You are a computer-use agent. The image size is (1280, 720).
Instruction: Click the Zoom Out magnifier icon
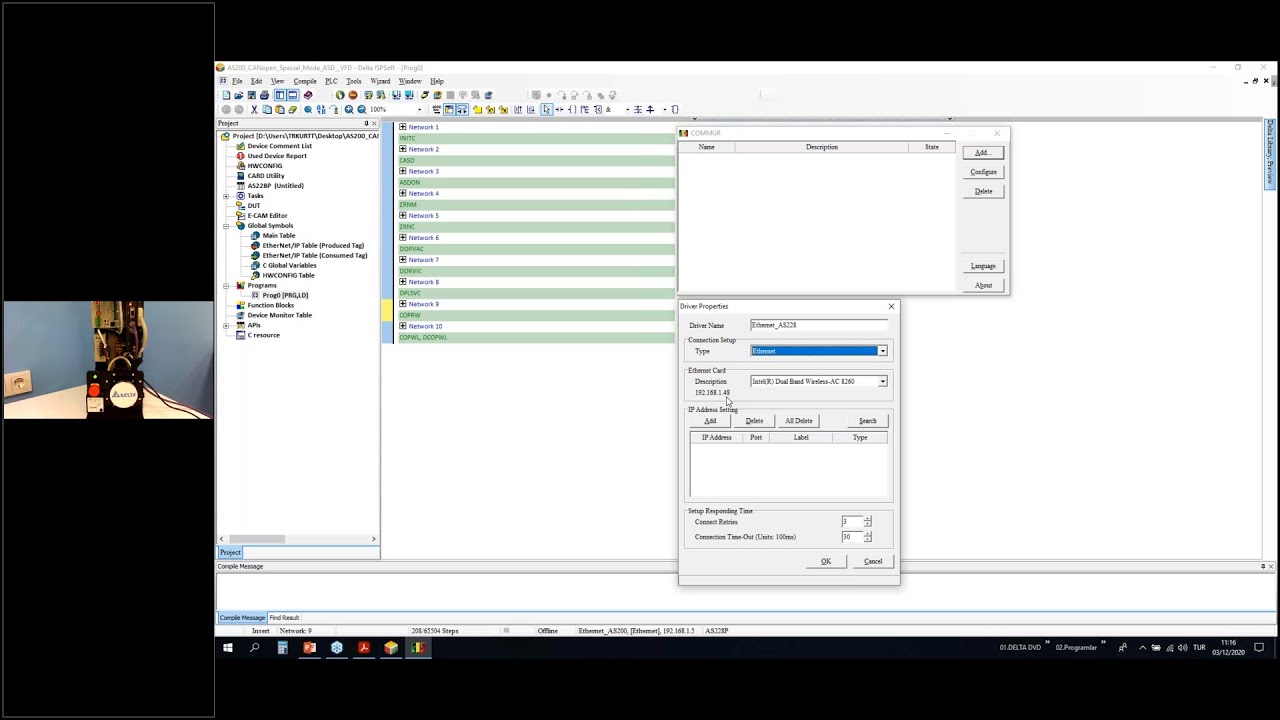(362, 109)
